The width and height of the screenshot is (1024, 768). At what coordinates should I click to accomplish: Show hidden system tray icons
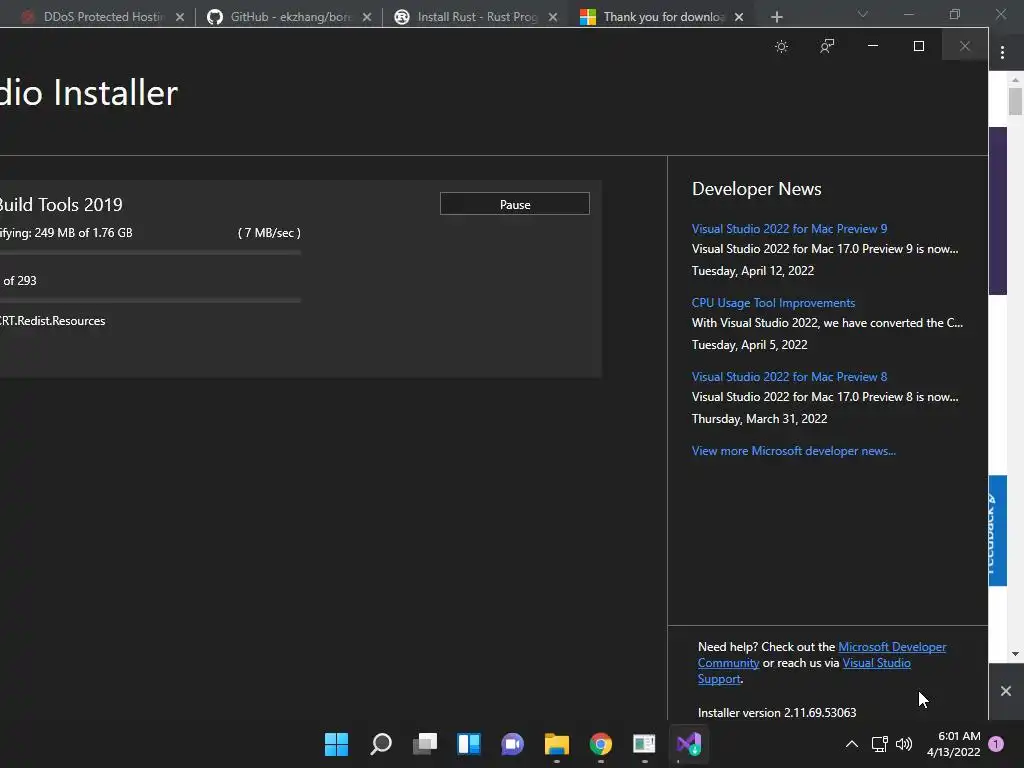click(x=852, y=744)
